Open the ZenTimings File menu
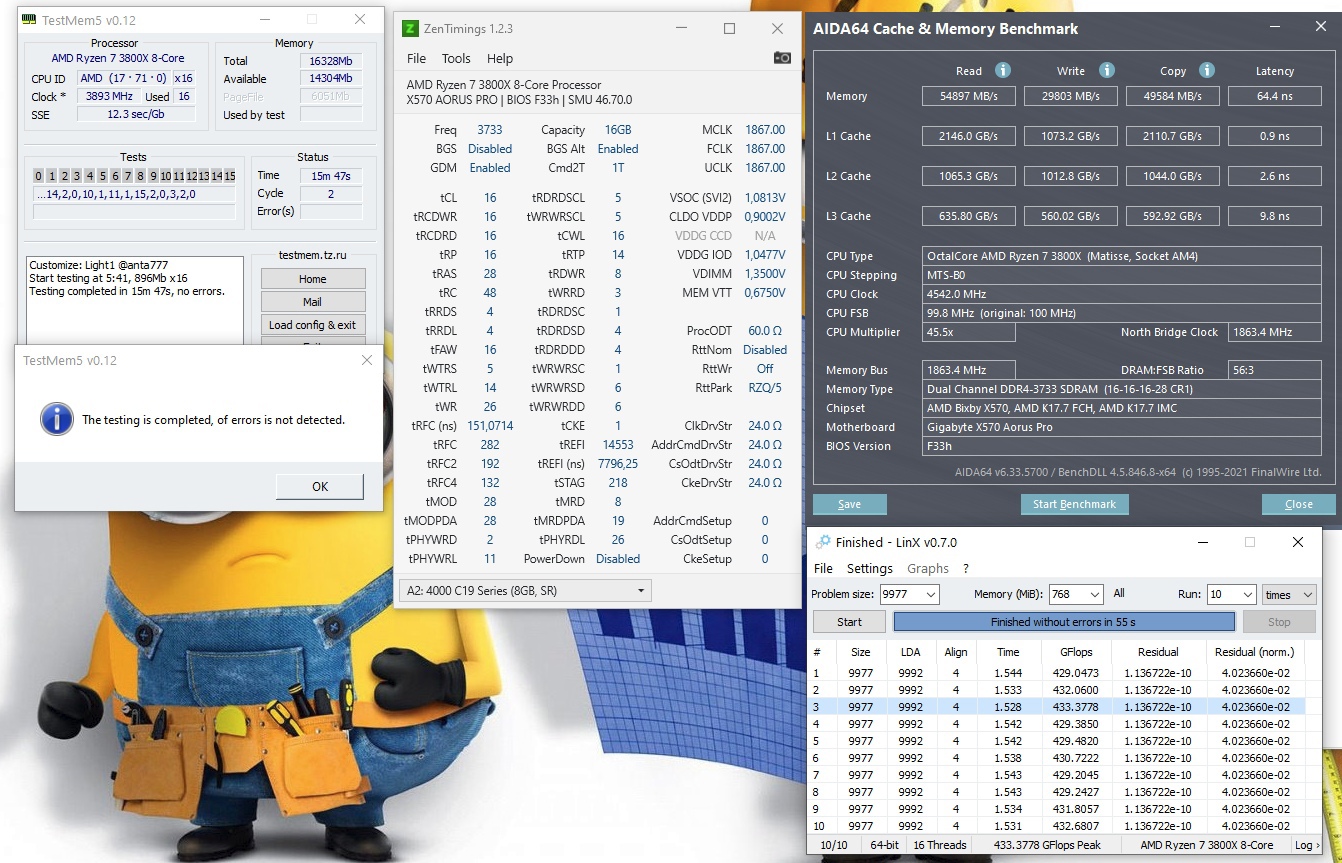This screenshot has height=863, width=1342. tap(416, 58)
